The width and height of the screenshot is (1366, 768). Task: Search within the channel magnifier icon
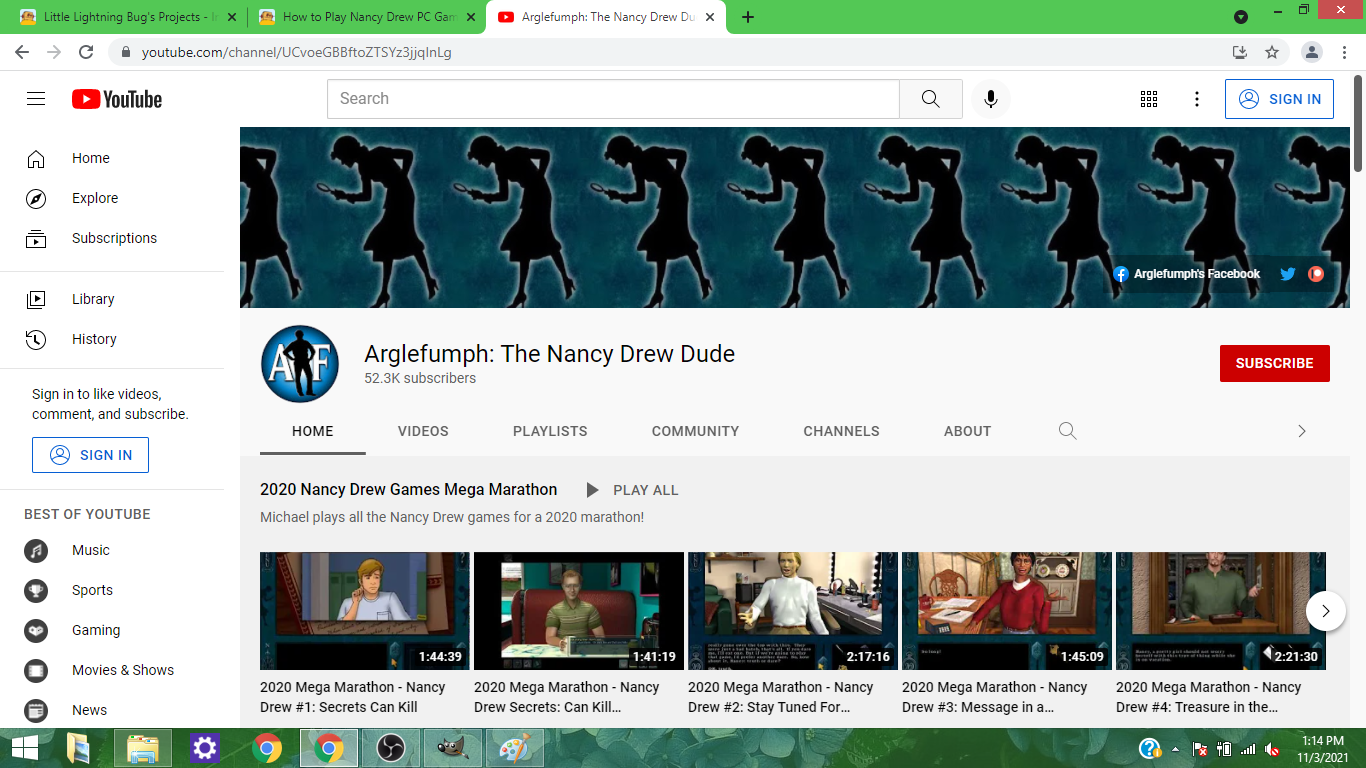click(x=1067, y=431)
